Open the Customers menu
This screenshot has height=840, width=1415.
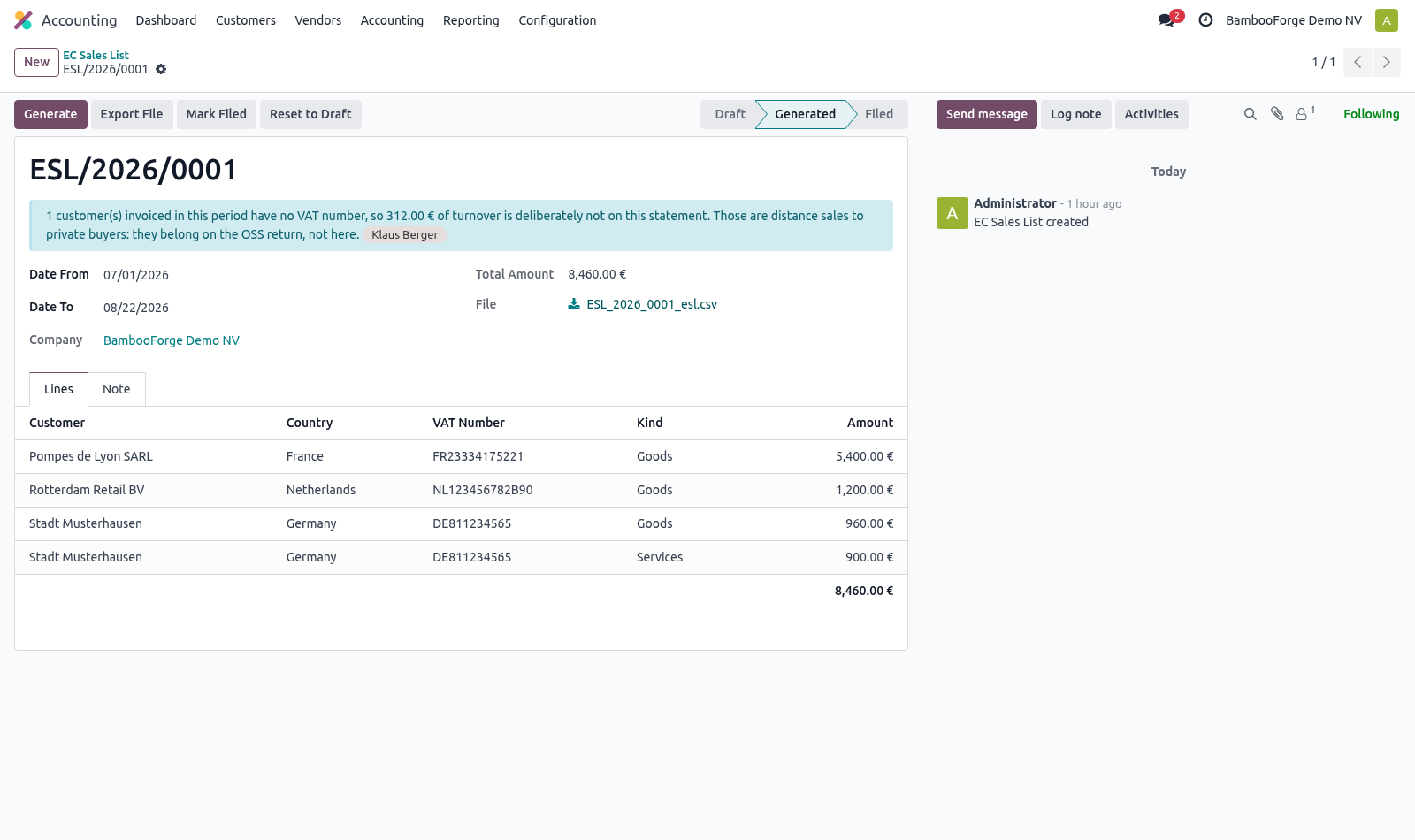click(246, 20)
